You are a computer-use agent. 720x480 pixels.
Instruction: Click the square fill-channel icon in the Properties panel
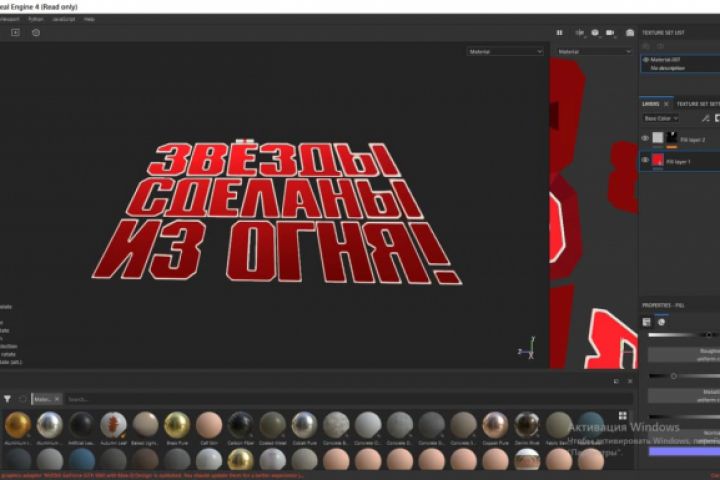tap(647, 322)
